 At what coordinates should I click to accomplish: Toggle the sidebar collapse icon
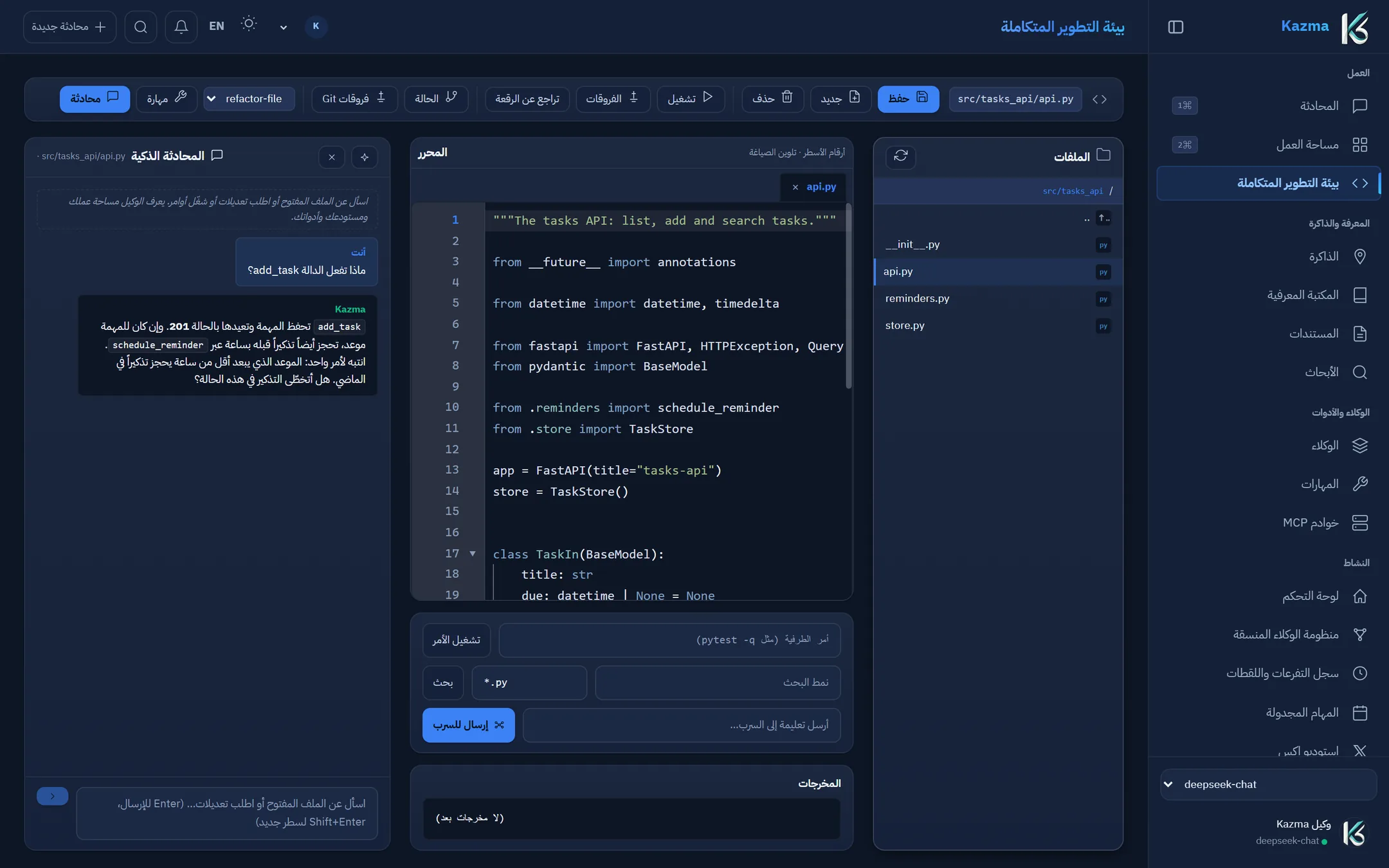1175,27
